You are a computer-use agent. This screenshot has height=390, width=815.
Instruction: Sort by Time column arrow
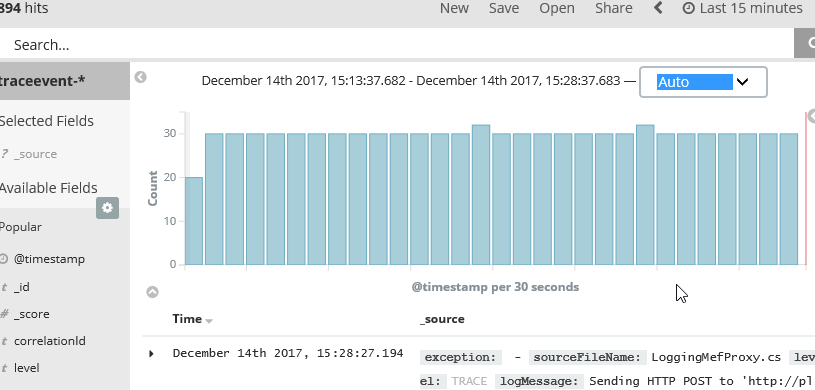[209, 321]
